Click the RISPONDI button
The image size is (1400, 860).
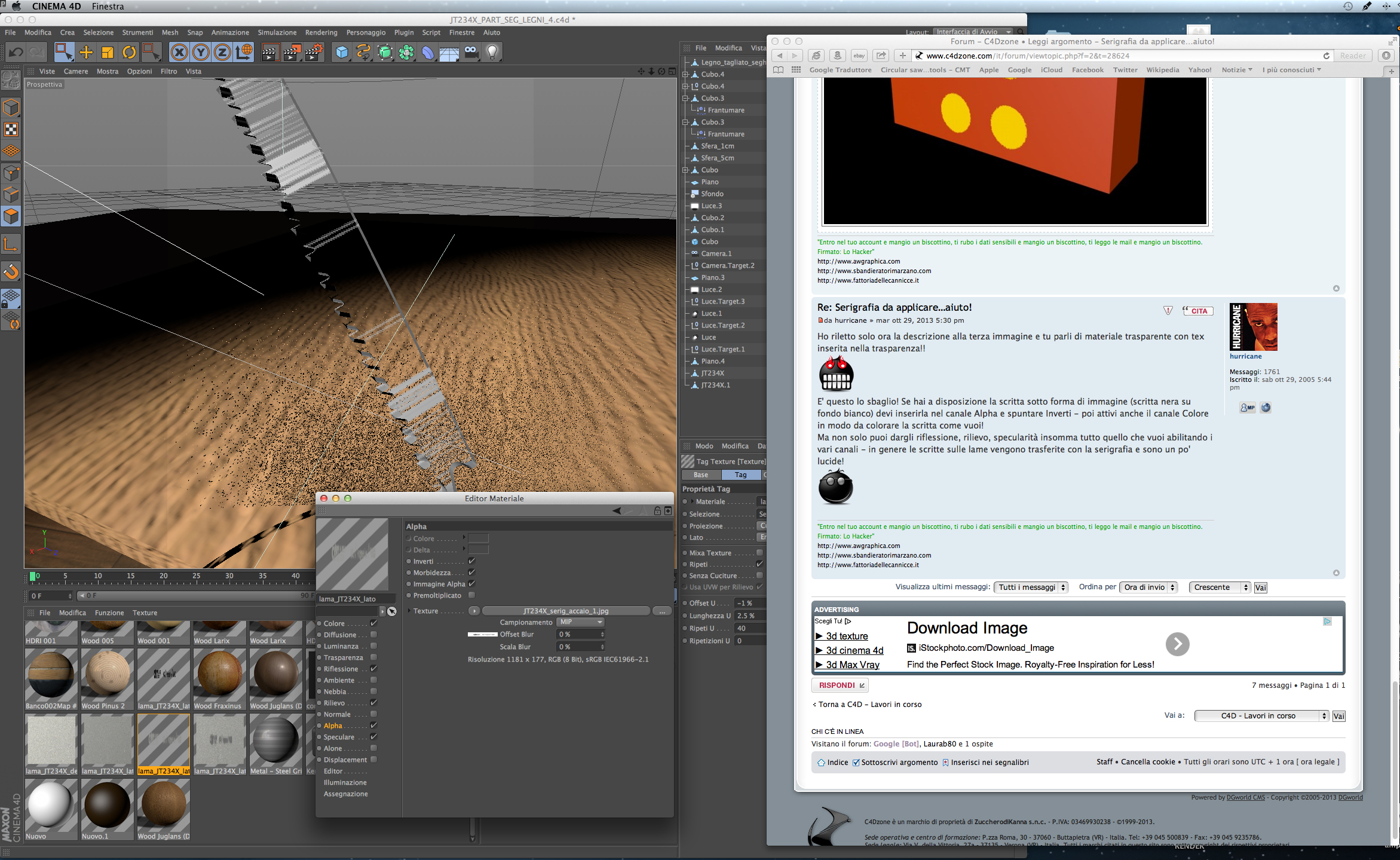pyautogui.click(x=840, y=685)
